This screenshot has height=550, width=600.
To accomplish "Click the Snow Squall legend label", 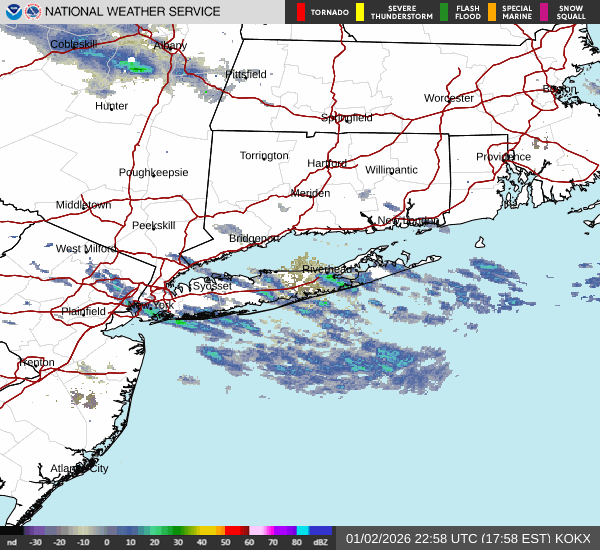I will click(x=571, y=12).
